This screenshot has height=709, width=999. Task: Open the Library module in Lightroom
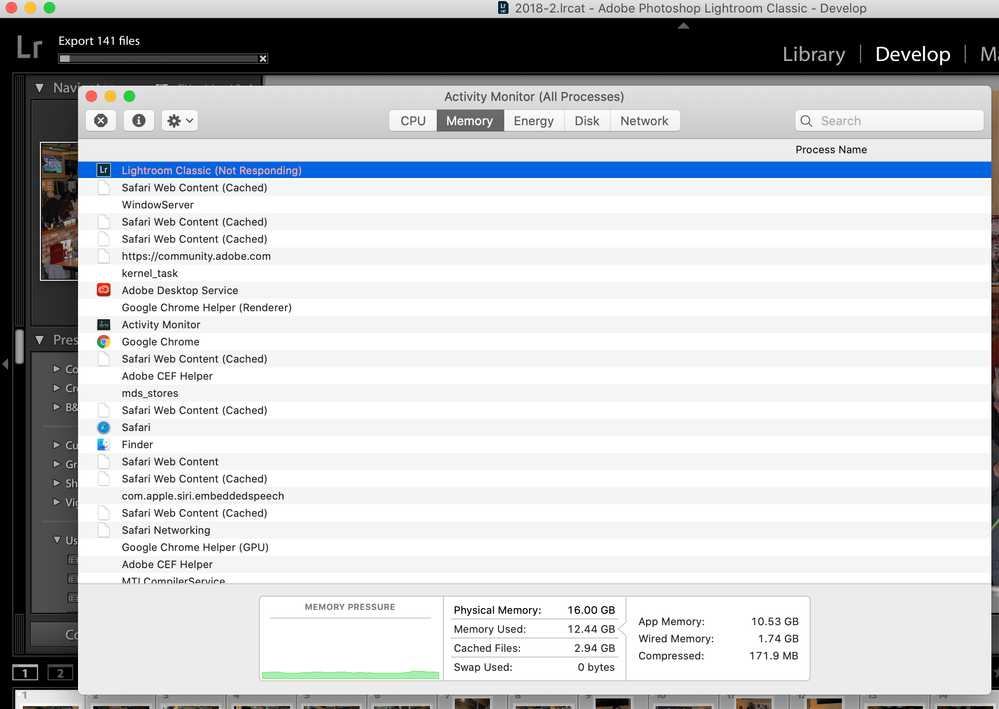(x=814, y=54)
